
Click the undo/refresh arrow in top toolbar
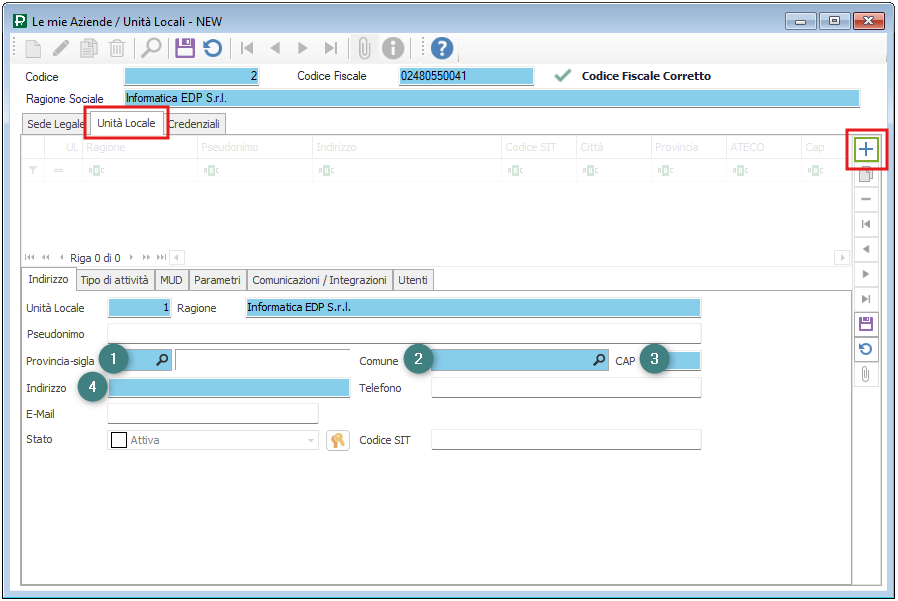coord(212,48)
